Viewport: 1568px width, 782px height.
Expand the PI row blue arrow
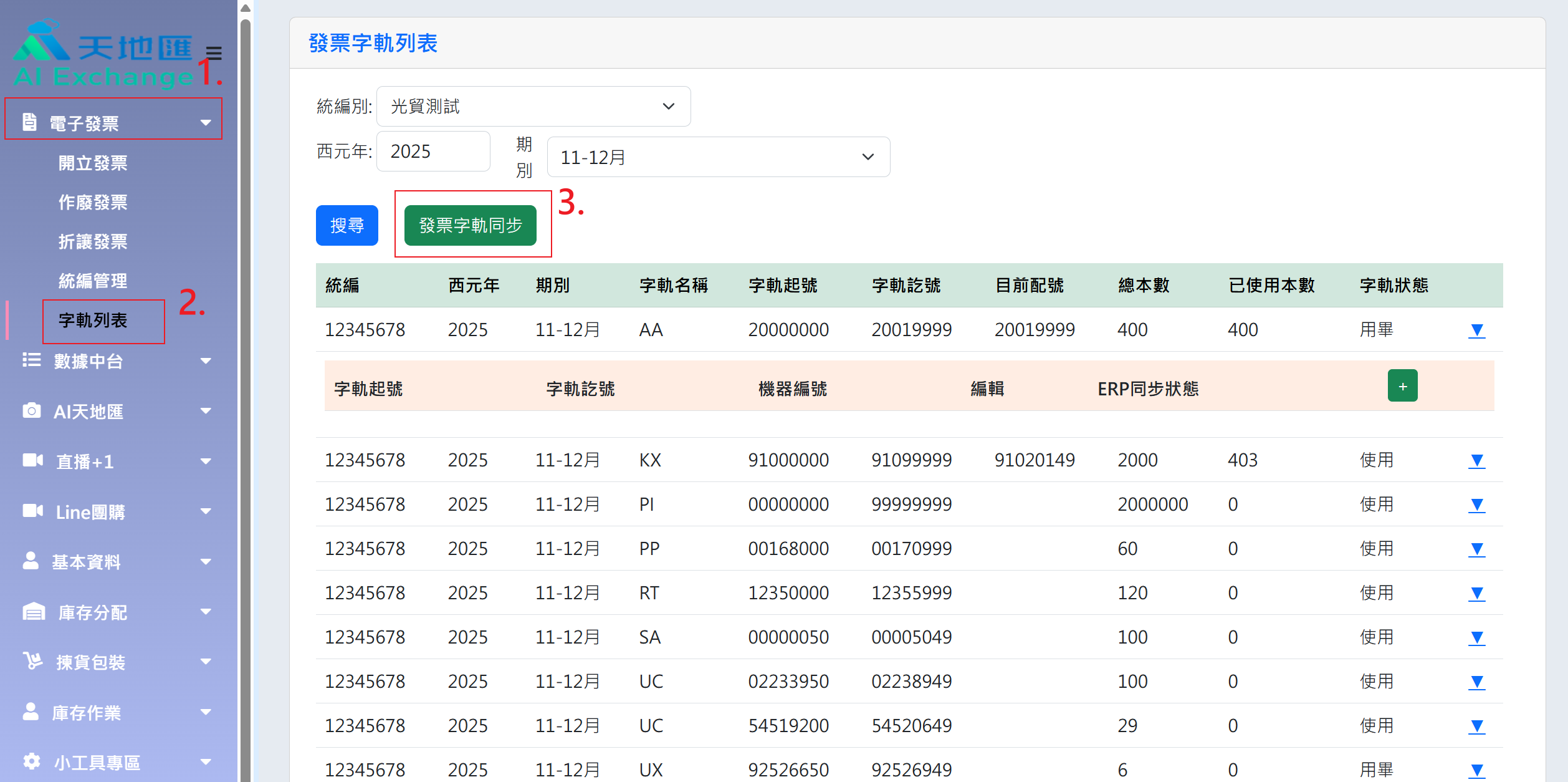tap(1476, 504)
